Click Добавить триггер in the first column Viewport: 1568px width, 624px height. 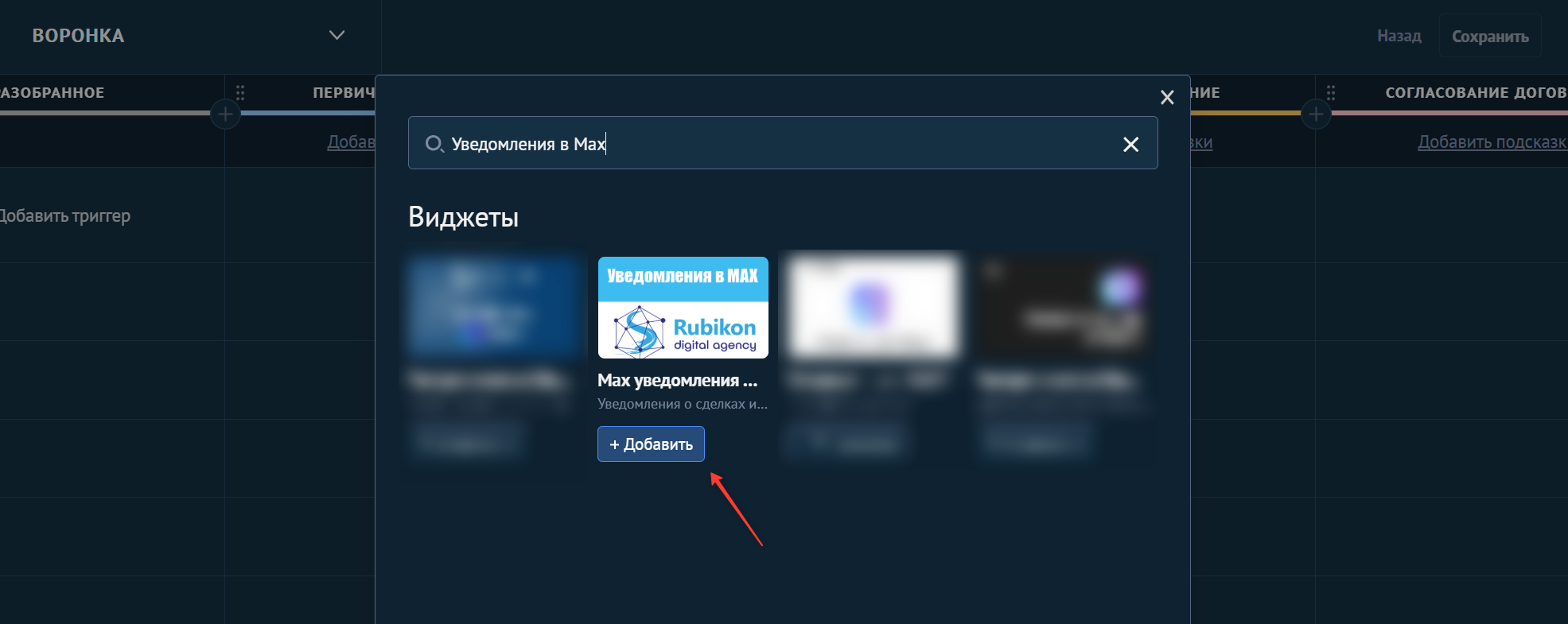click(x=65, y=215)
